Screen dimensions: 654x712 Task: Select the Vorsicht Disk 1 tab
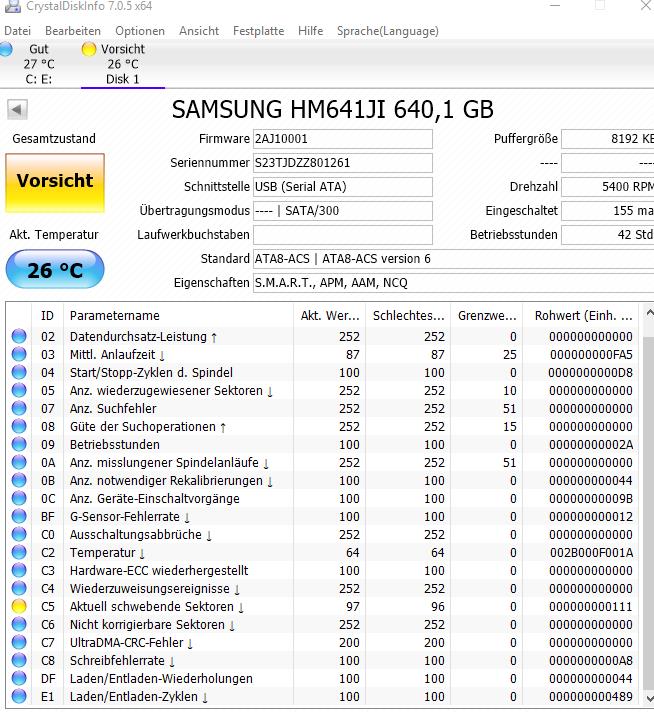tap(123, 64)
